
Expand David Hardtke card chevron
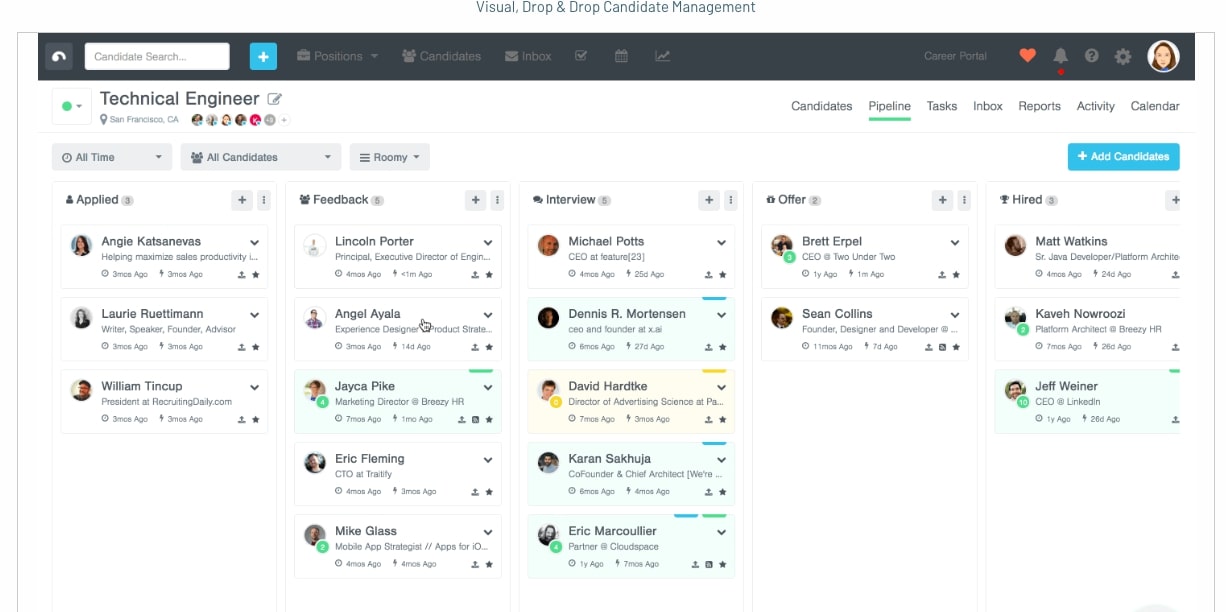(721, 387)
